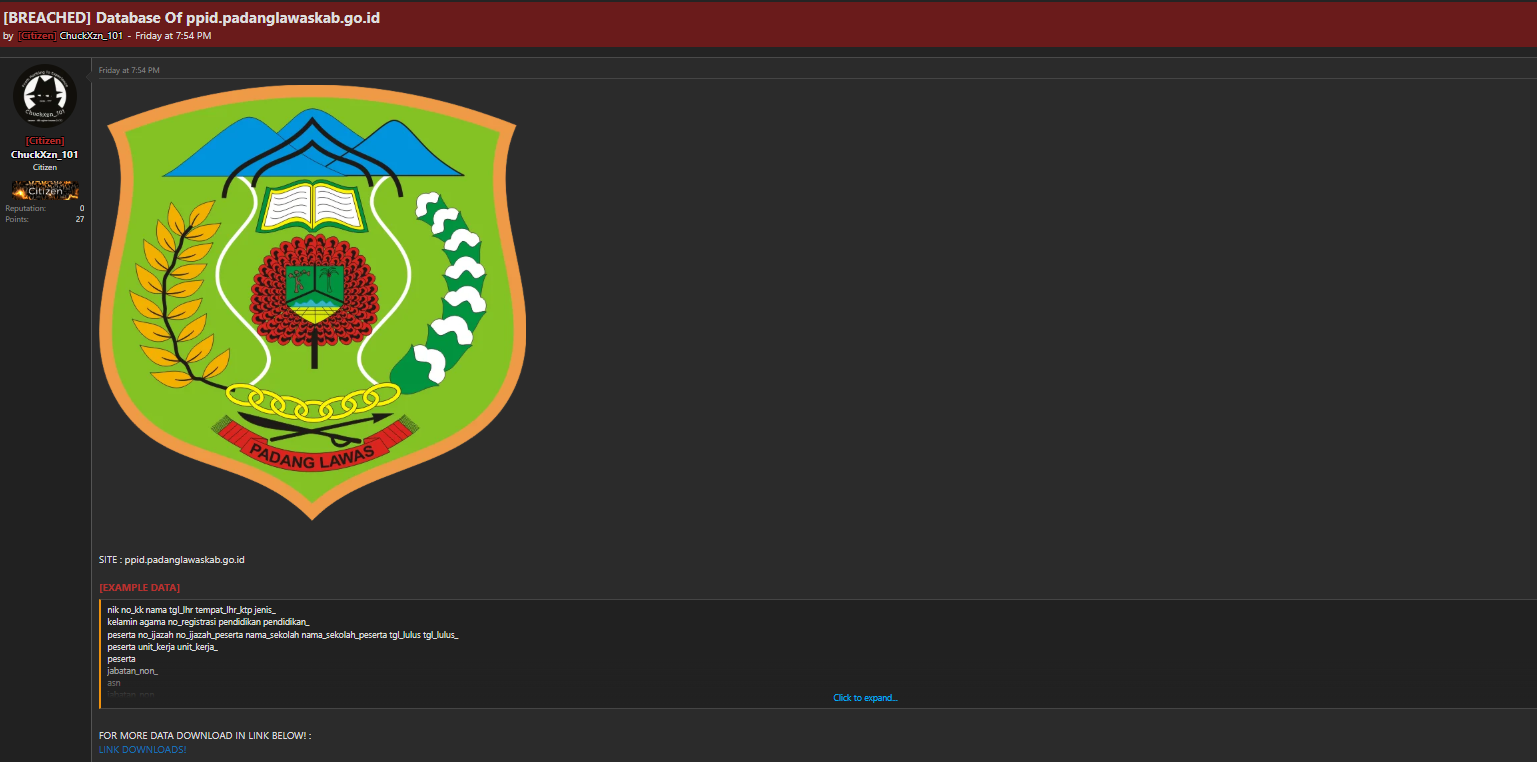
Task: Click the Citizen rank badge image
Action: [x=45, y=190]
